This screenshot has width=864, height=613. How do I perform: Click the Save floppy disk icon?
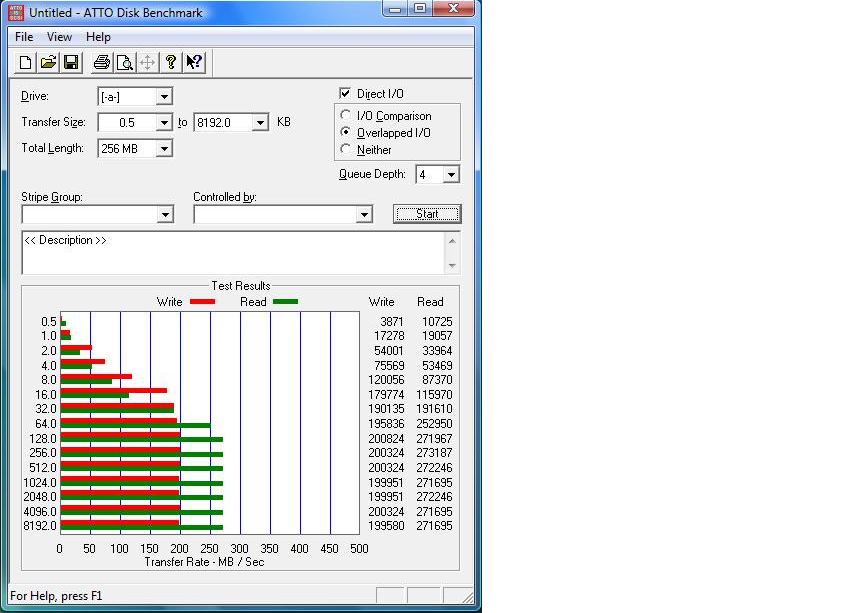71,62
